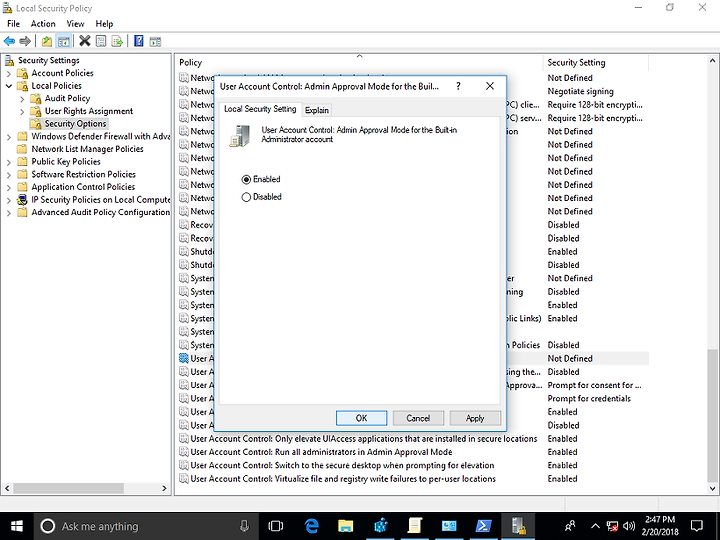
Task: Open the File menu
Action: [x=13, y=23]
